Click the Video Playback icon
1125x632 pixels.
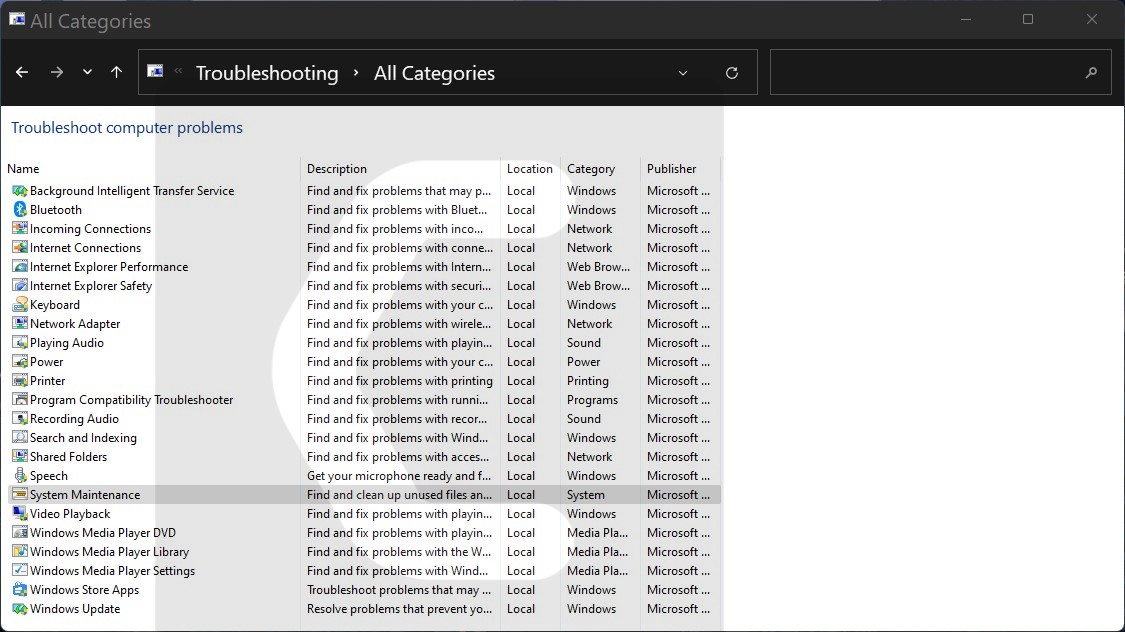coord(20,514)
